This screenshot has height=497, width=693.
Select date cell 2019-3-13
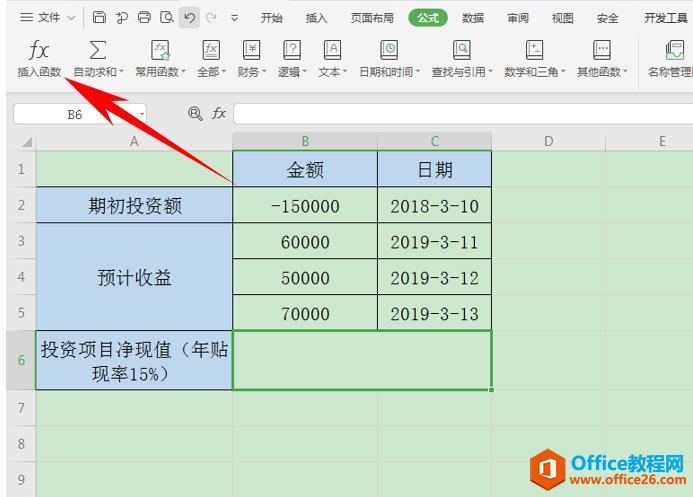coord(434,313)
